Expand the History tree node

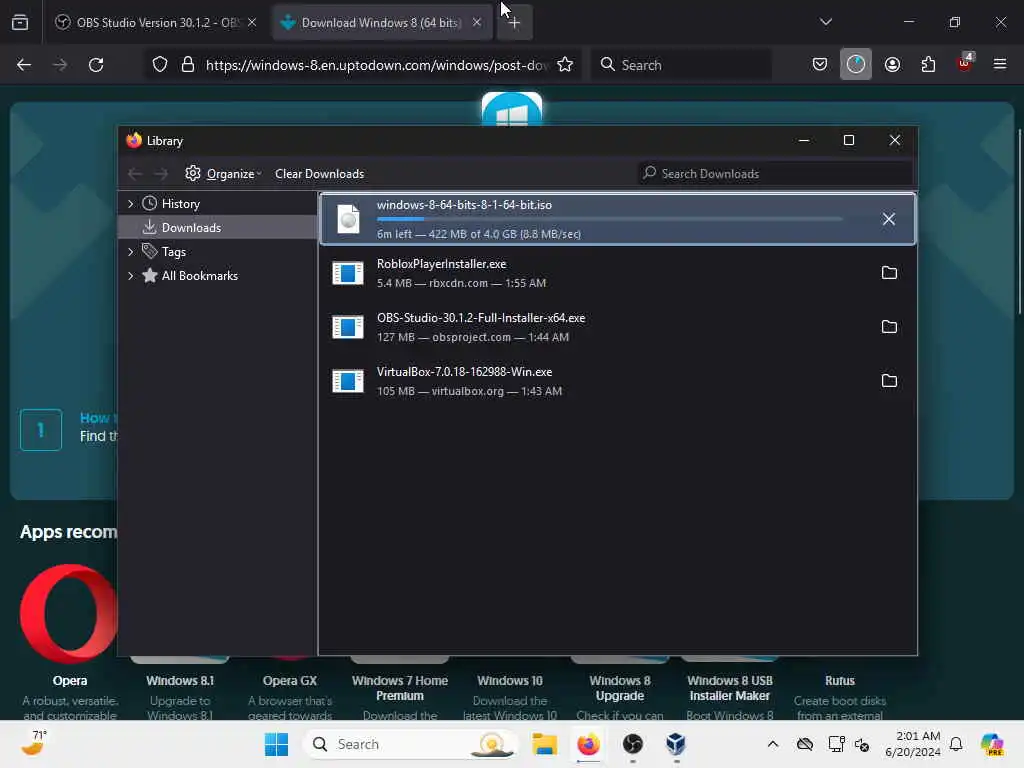[131, 204]
